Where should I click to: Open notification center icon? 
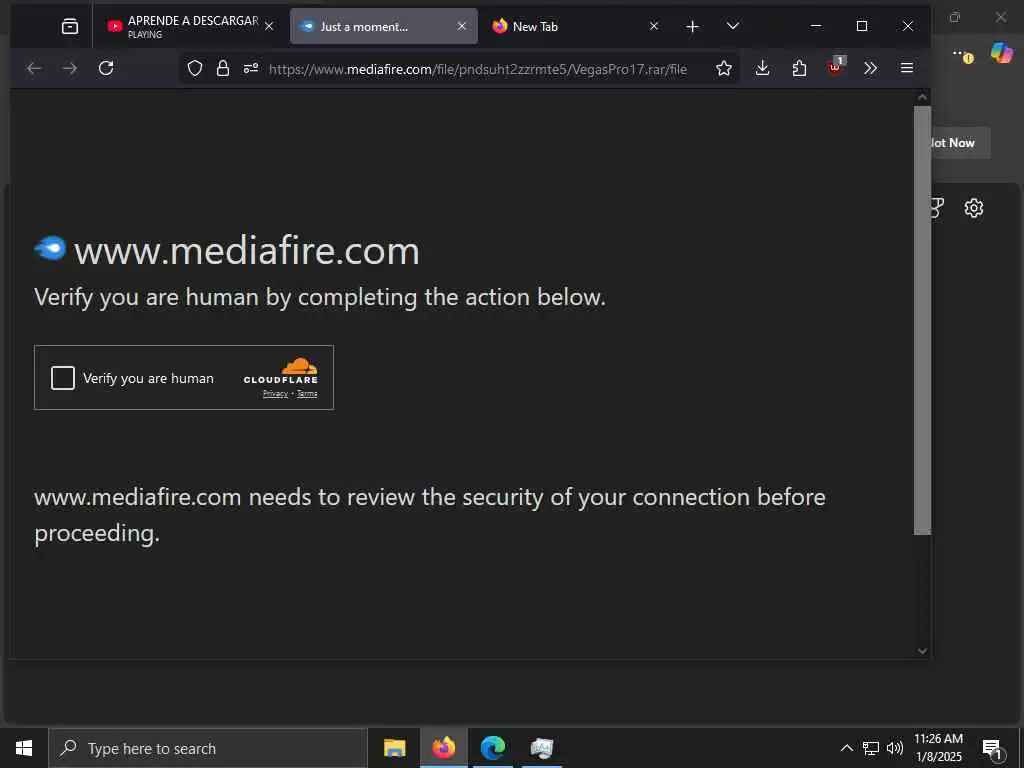pyautogui.click(x=992, y=749)
